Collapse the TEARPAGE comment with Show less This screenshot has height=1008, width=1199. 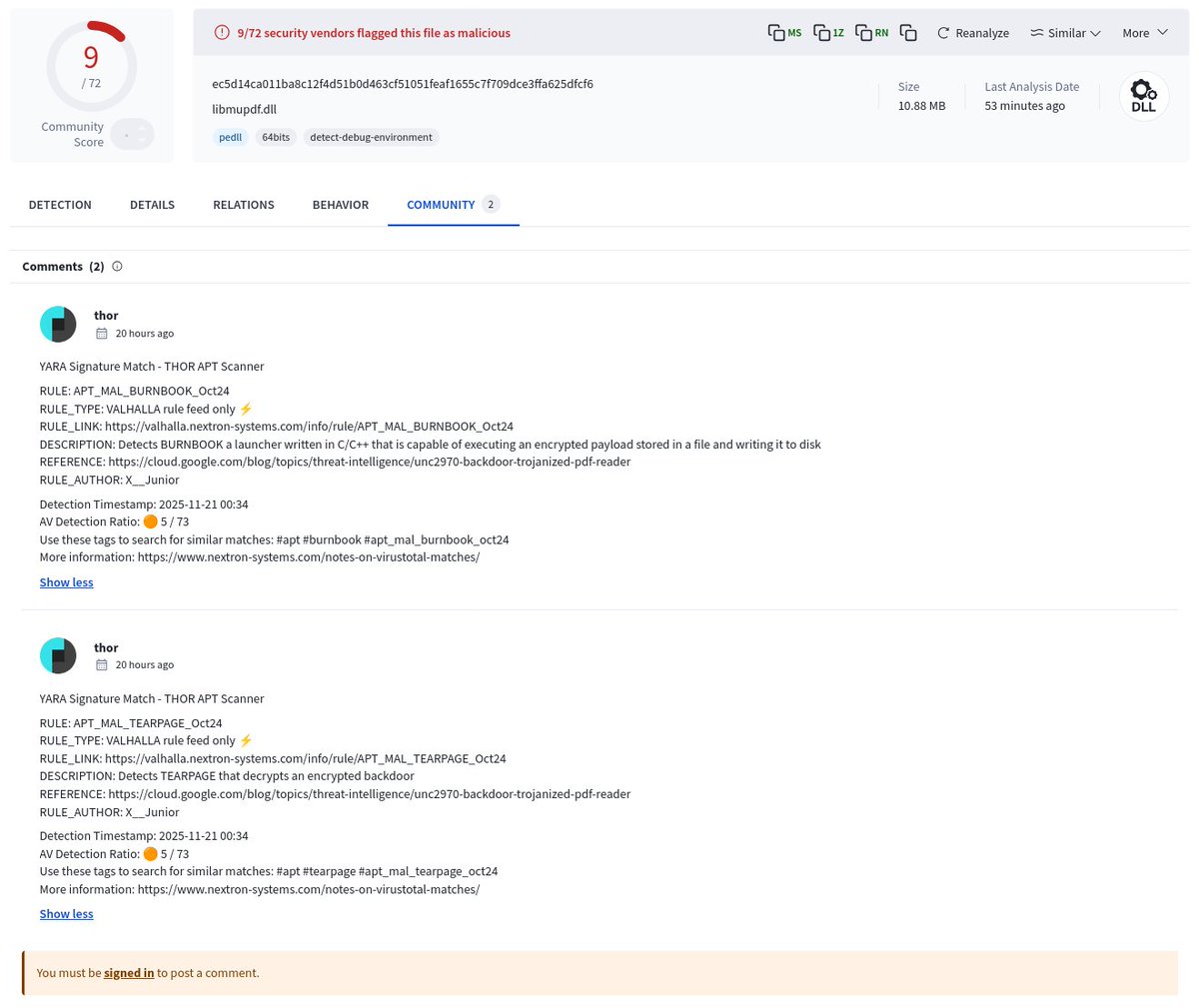point(67,914)
